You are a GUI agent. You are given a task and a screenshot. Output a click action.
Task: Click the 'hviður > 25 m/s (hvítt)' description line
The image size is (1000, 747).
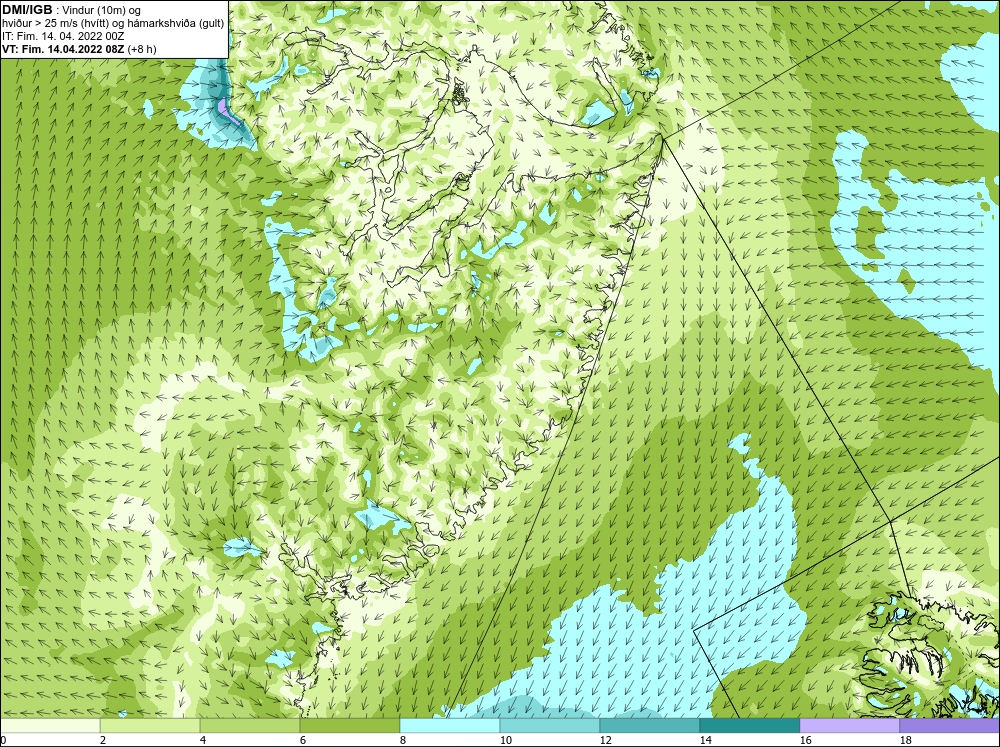point(113,23)
